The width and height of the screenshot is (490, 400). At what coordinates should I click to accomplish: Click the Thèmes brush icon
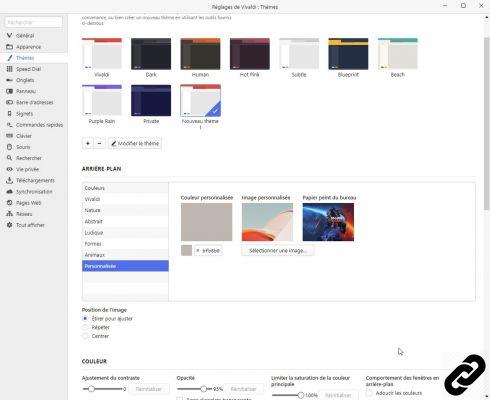(x=9, y=58)
